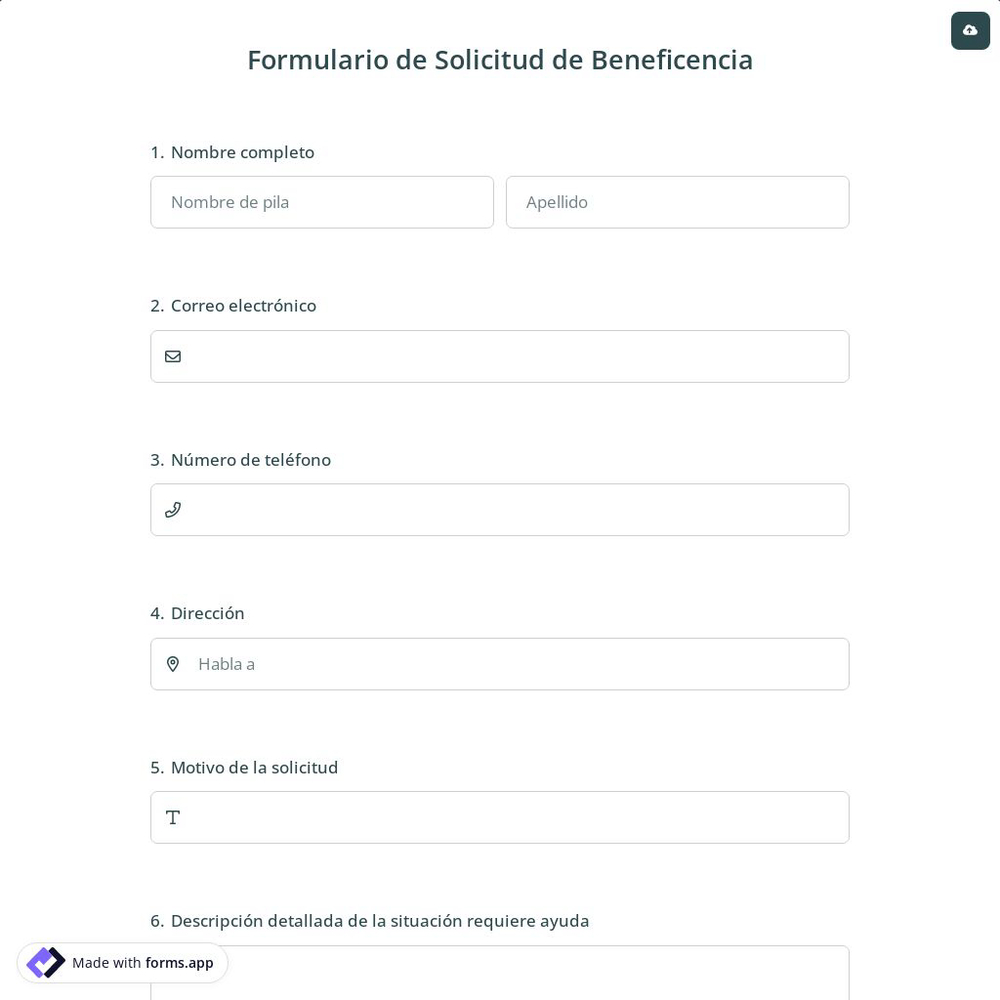Image resolution: width=1000 pixels, height=1000 pixels.
Task: Click the 'Habla a' address input field
Action: coord(500,663)
